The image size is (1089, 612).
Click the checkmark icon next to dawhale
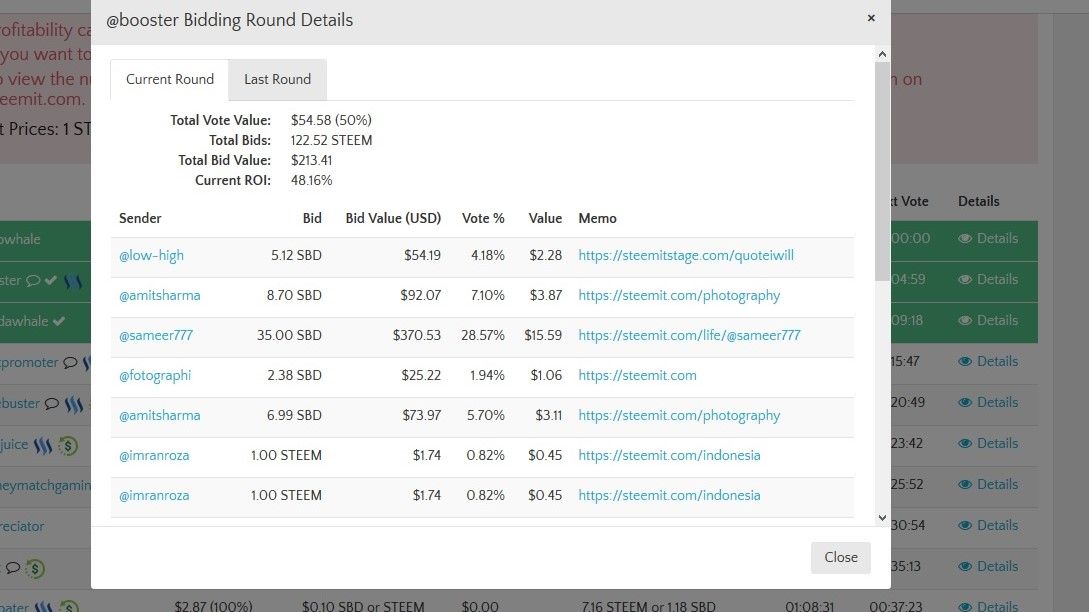59,321
